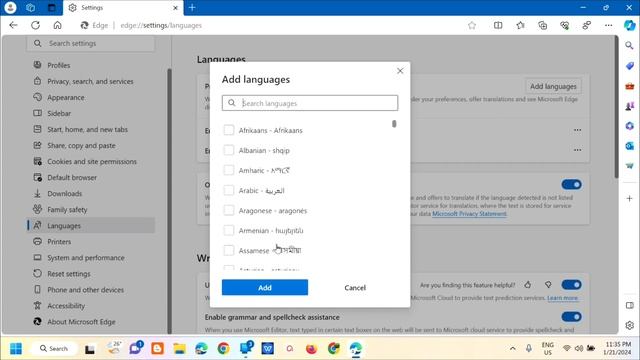This screenshot has width=640, height=360.
Task: Open the Copilot icon
Action: (629, 25)
